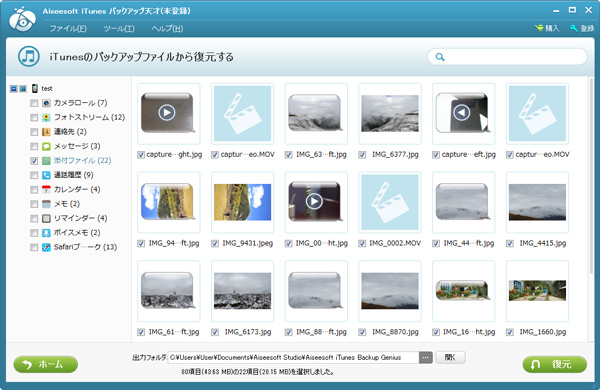Click the Calendar (カレンダー) icon

coord(46,189)
